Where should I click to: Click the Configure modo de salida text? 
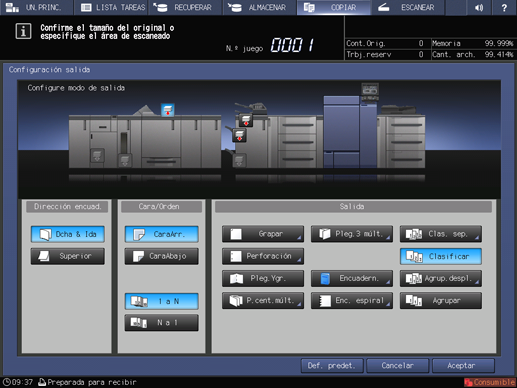[x=76, y=88]
